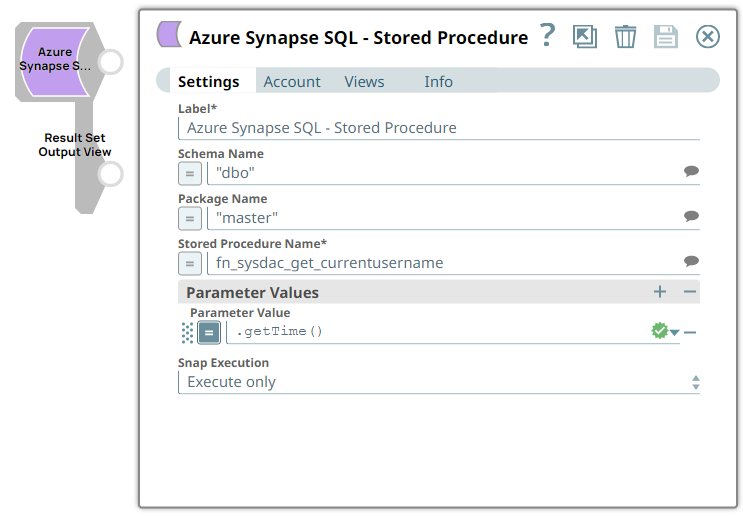The image size is (743, 516).
Task: Click the snap's upper output view connector
Action: pyautogui.click(x=110, y=62)
